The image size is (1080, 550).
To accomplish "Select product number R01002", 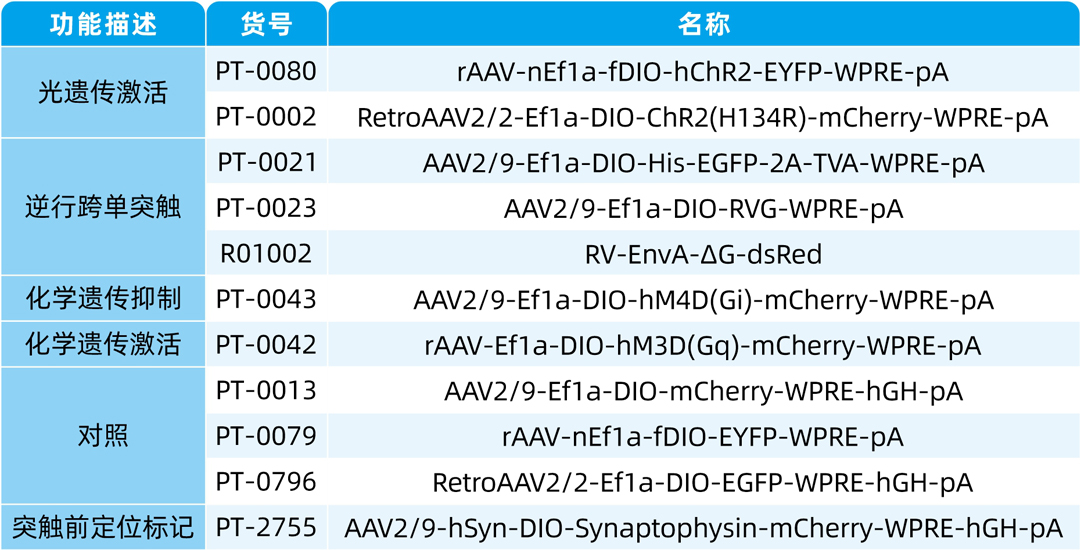I will click(x=266, y=254).
